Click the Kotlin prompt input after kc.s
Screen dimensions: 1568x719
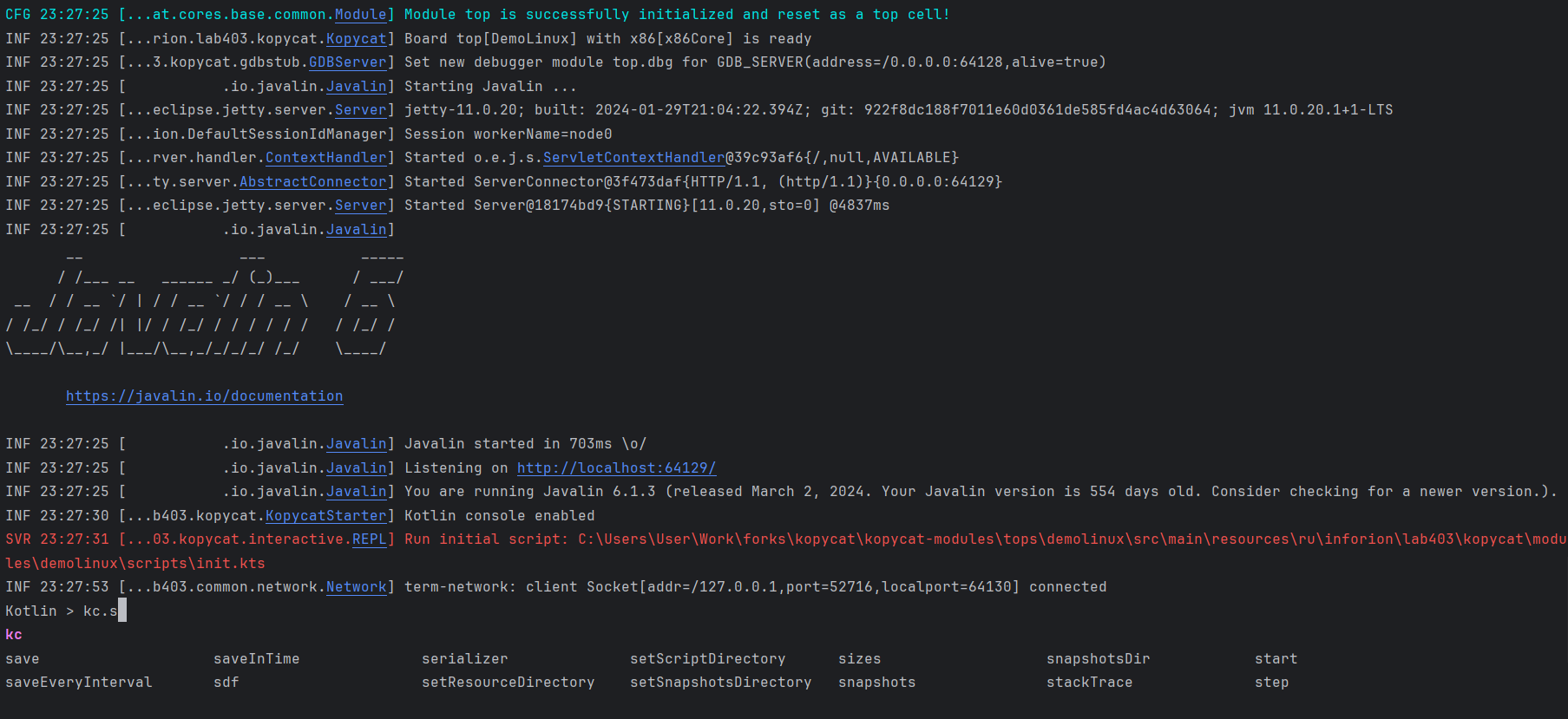tap(122, 611)
